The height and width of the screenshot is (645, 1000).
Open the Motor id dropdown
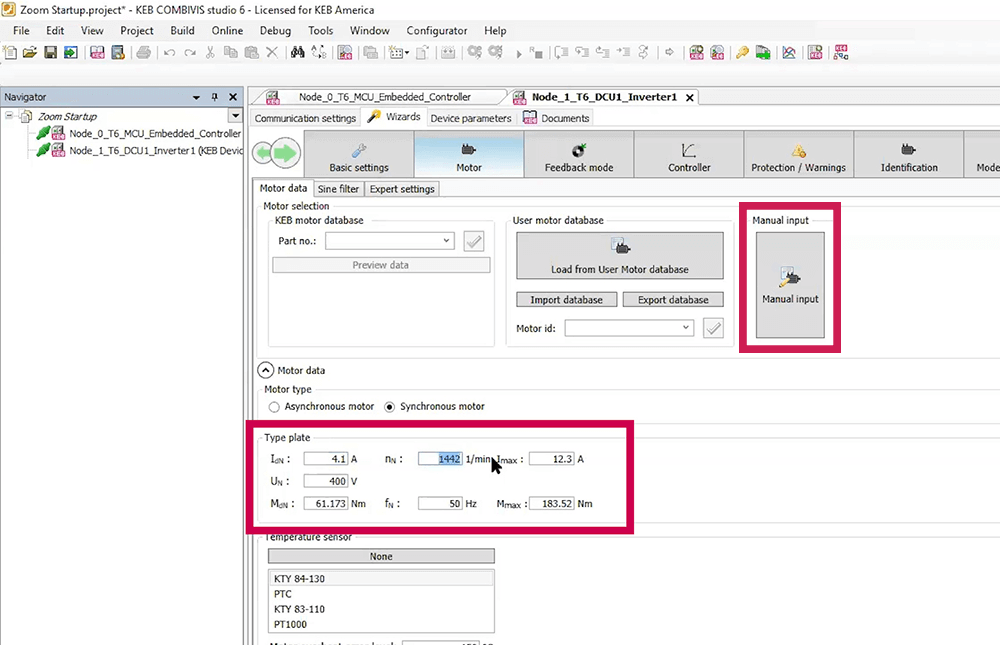click(x=686, y=328)
